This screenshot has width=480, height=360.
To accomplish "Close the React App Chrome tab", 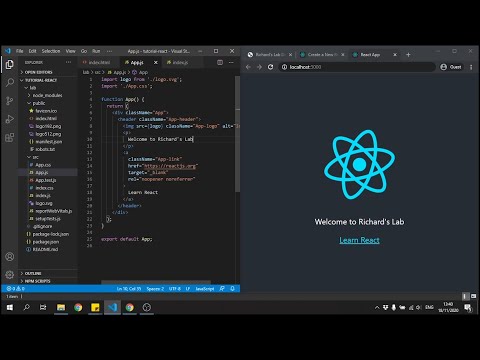I will coord(395,55).
